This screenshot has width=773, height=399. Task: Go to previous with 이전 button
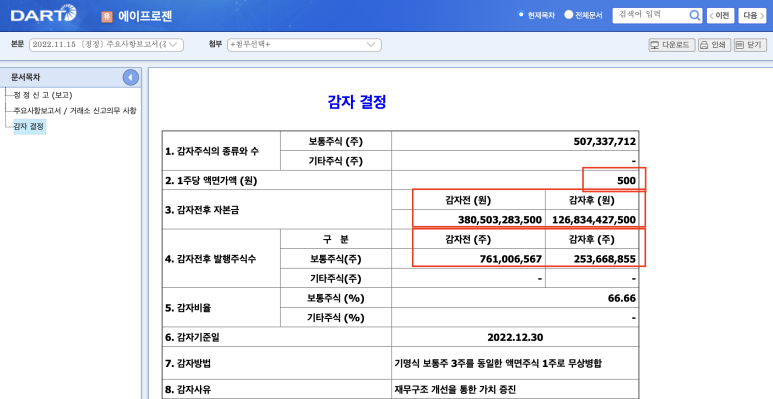(720, 16)
